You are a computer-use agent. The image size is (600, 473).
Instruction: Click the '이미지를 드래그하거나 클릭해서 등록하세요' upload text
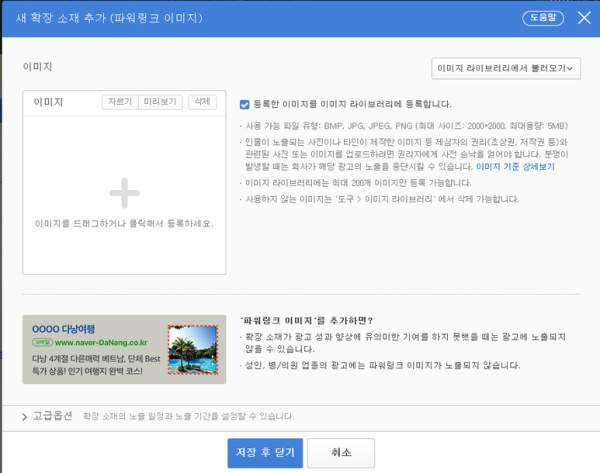(124, 223)
